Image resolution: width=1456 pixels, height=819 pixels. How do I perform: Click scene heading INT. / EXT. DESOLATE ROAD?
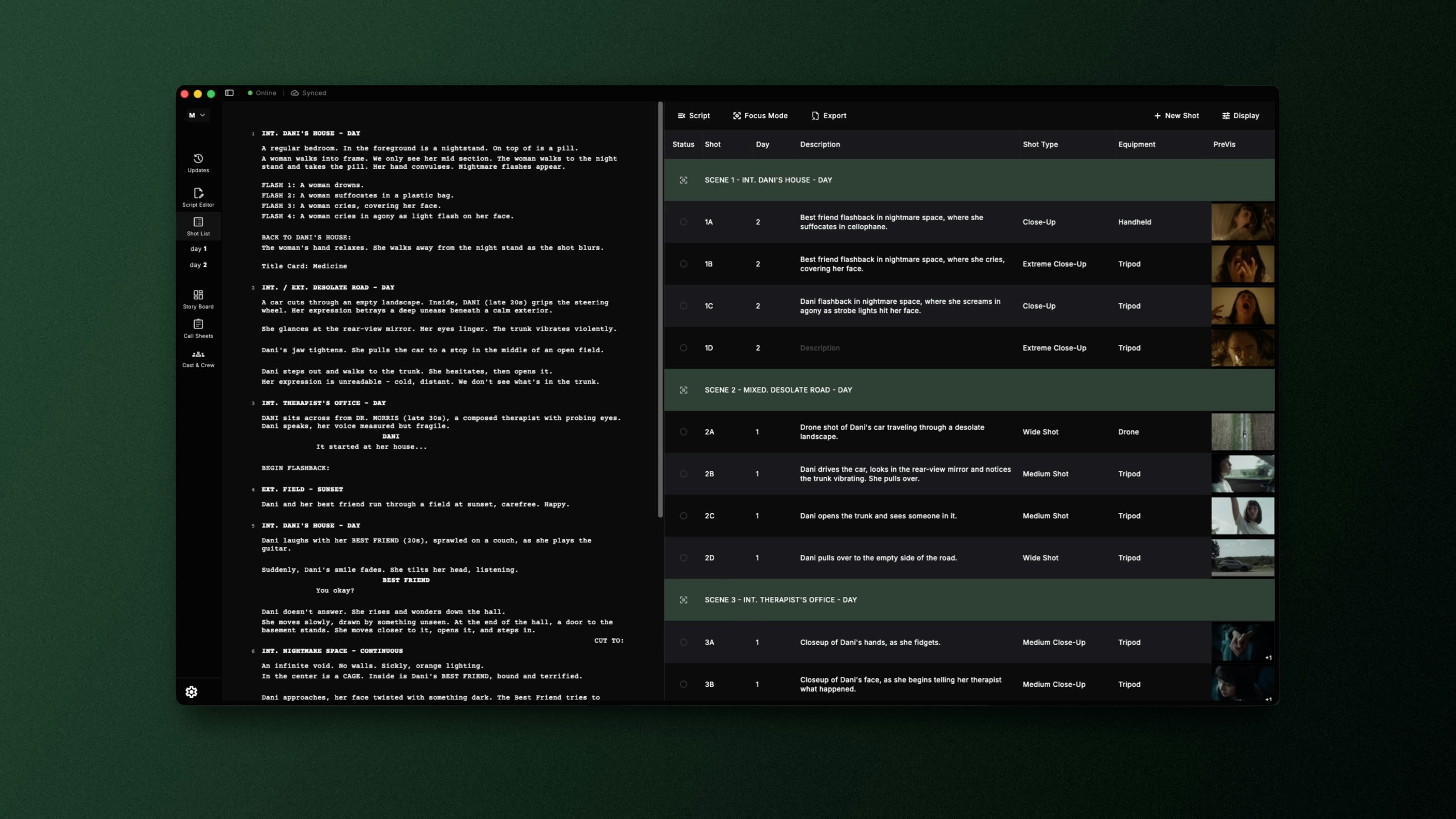point(328,287)
